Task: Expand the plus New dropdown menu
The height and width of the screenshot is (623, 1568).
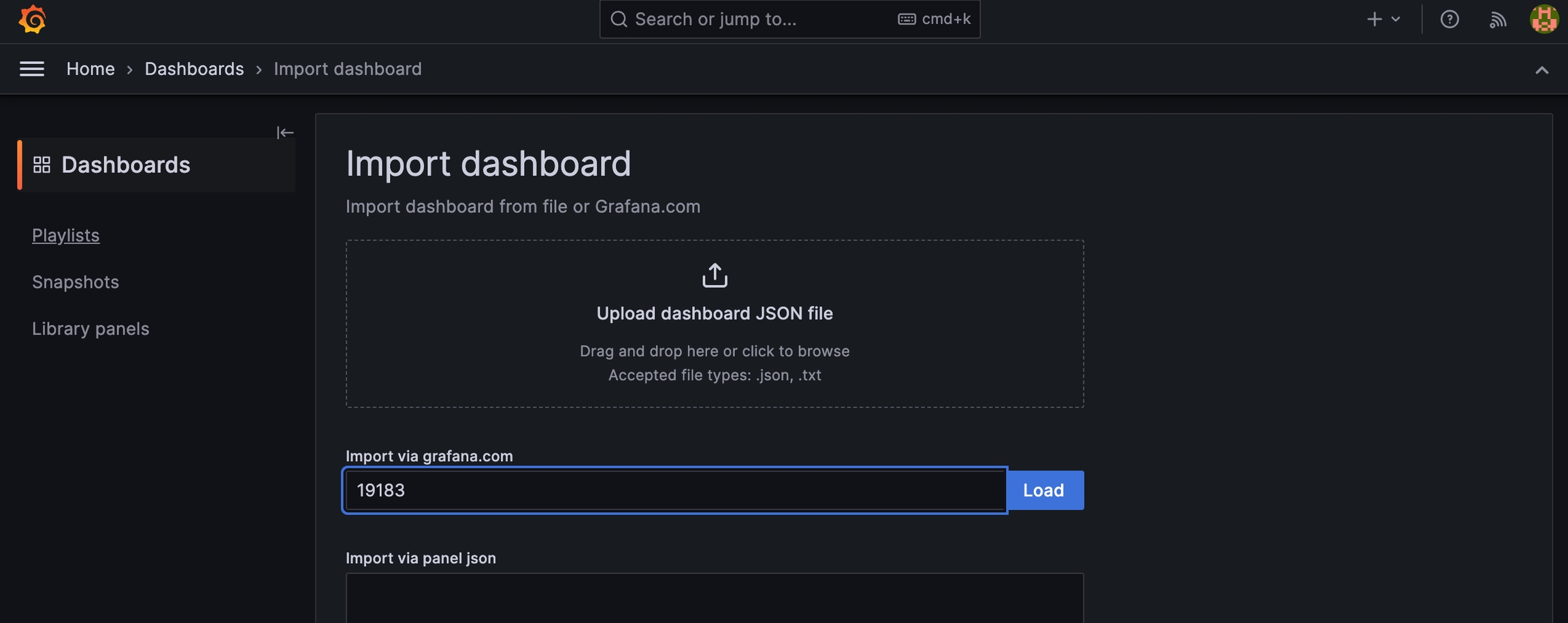Action: tap(1383, 19)
